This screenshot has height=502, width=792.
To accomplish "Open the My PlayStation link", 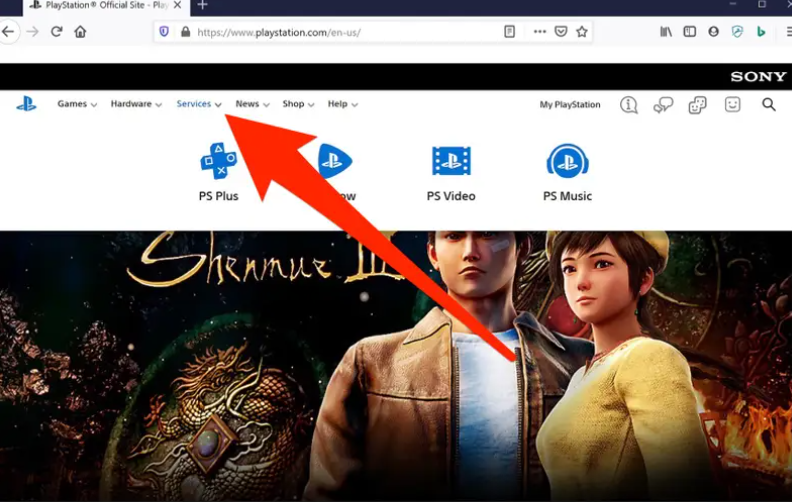I will (x=570, y=105).
